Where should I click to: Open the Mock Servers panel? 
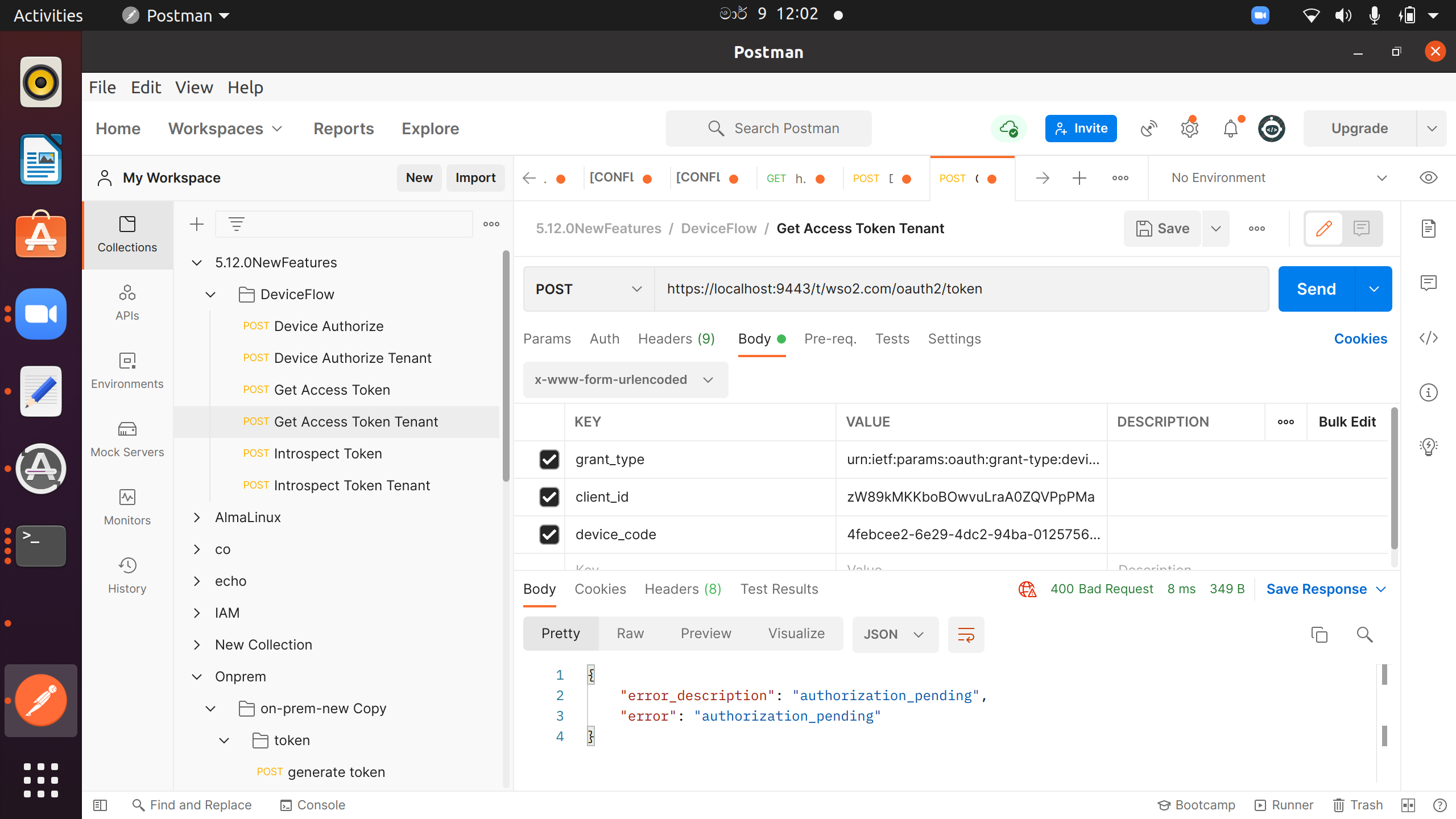pyautogui.click(x=127, y=438)
